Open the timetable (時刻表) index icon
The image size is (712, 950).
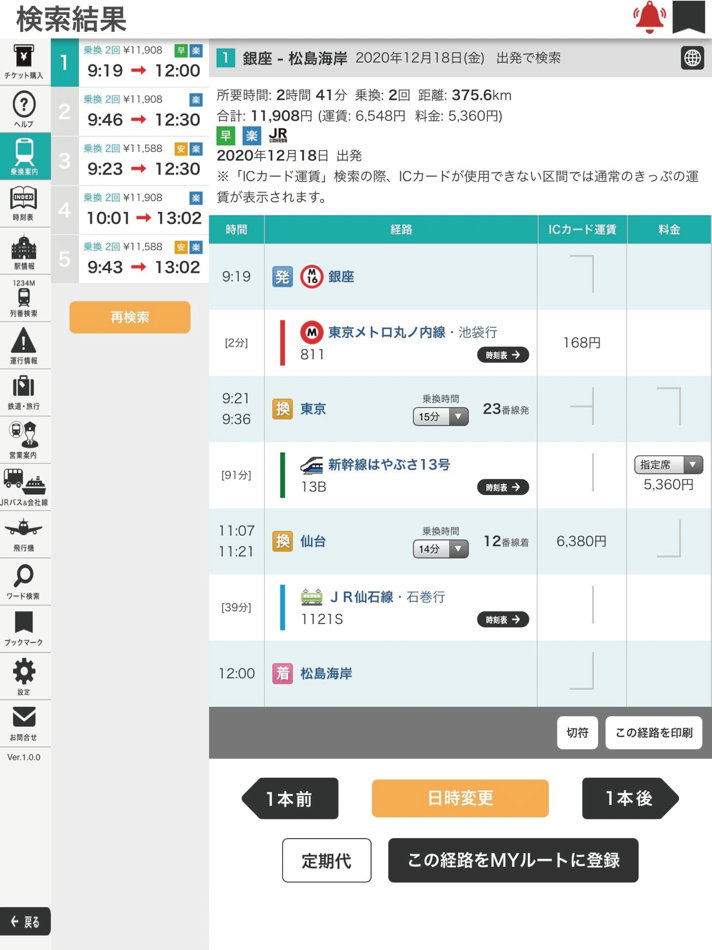point(24,204)
